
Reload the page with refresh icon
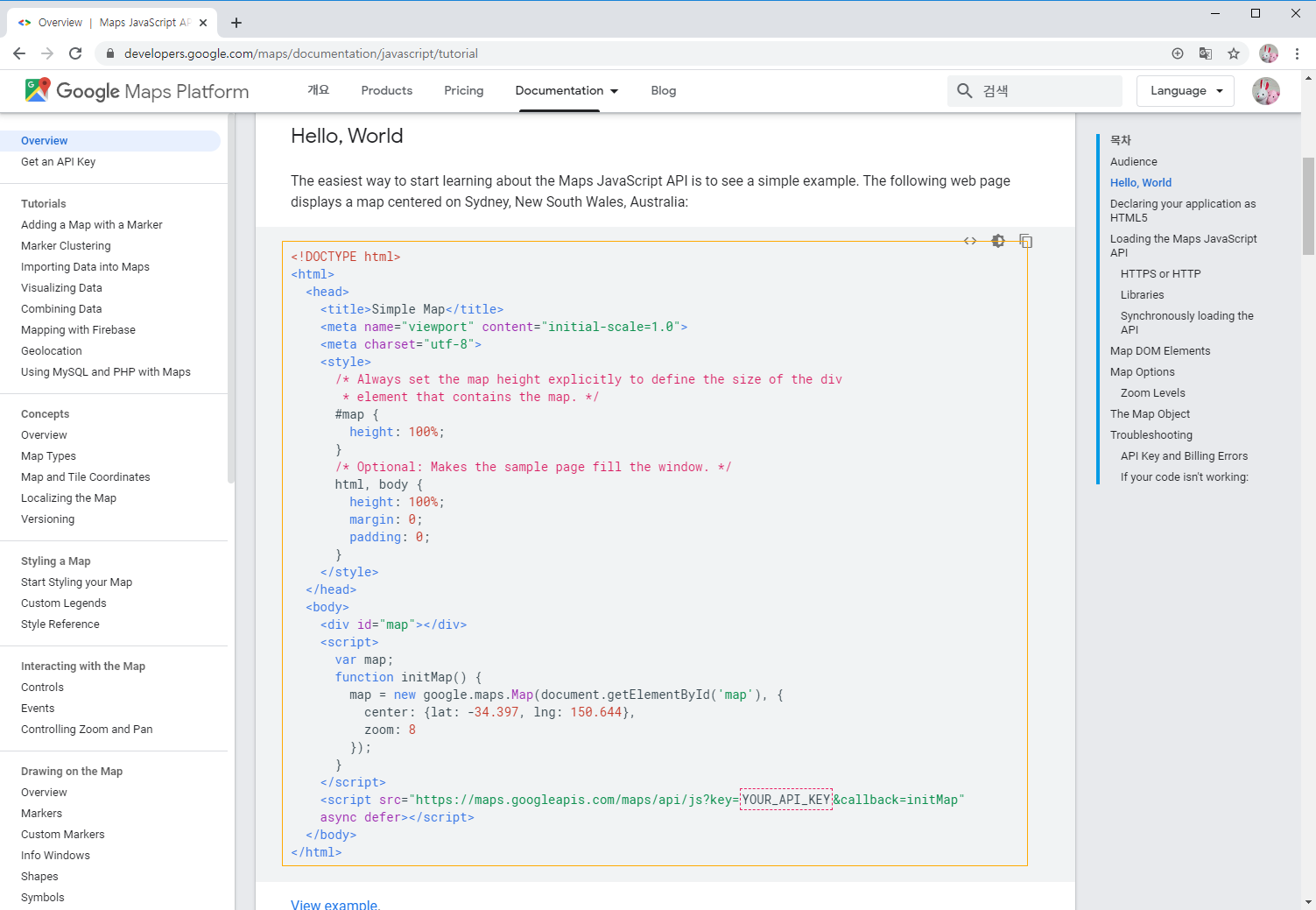(x=75, y=53)
